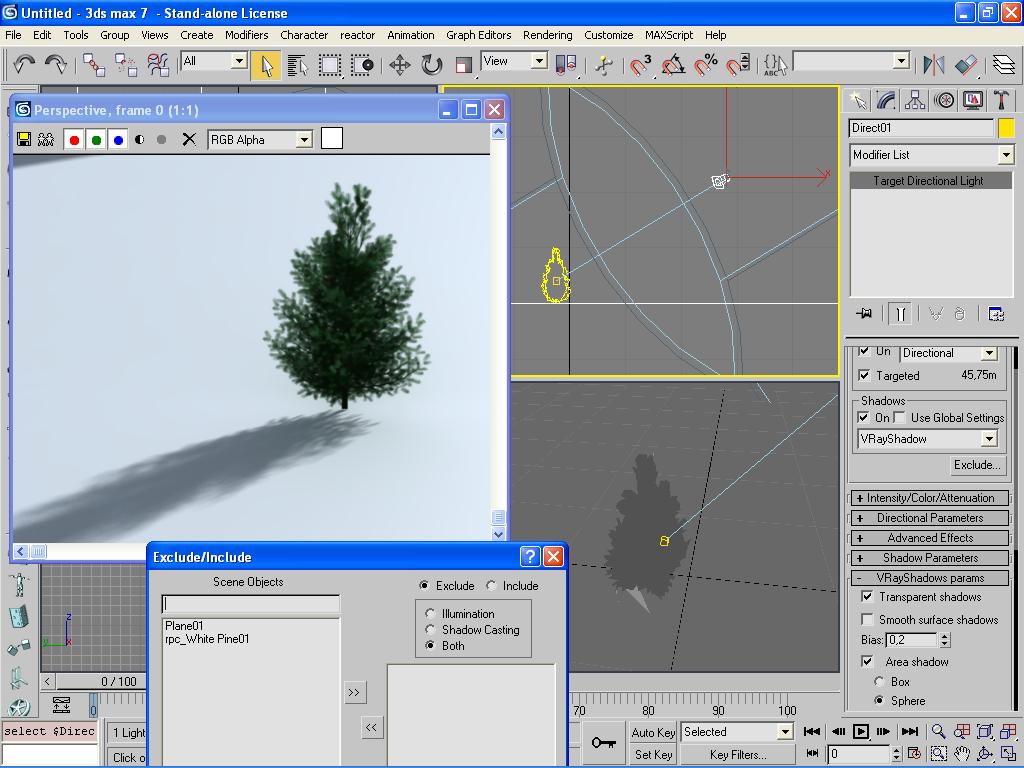Open the Modifiers menu
The height and width of the screenshot is (768, 1024).
(x=246, y=35)
